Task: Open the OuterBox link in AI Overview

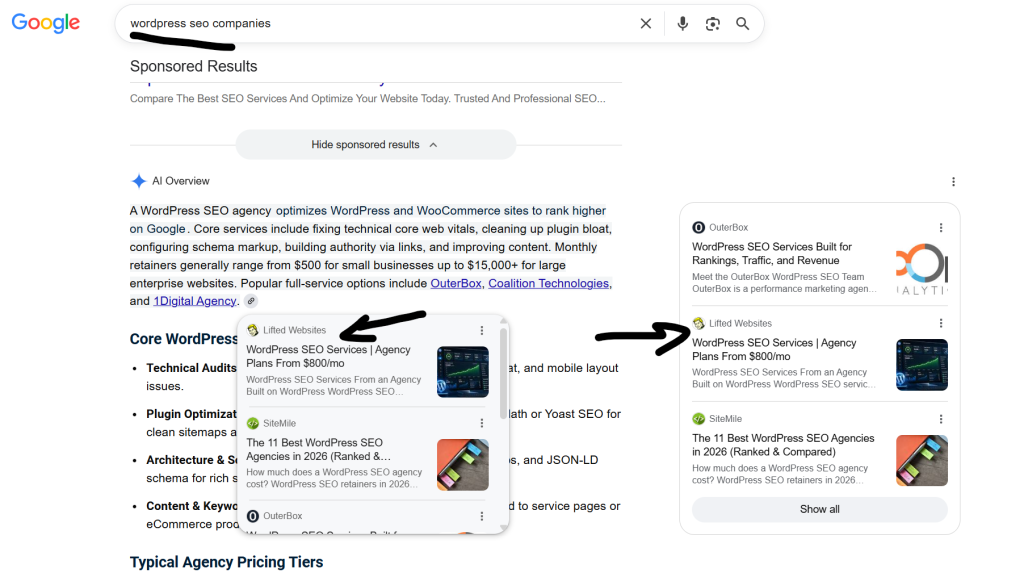Action: coord(456,283)
